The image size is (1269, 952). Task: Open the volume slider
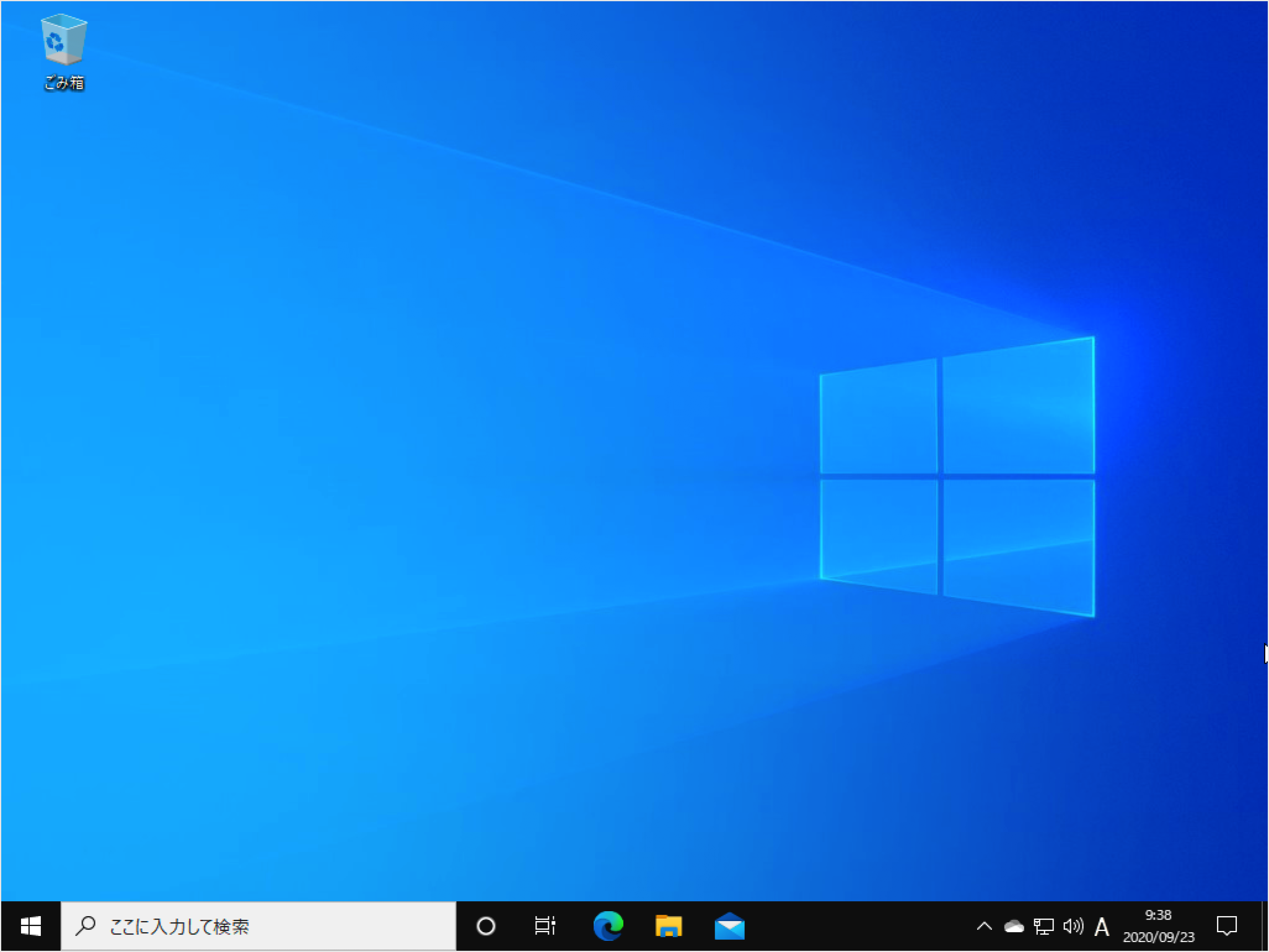pos(1074,927)
